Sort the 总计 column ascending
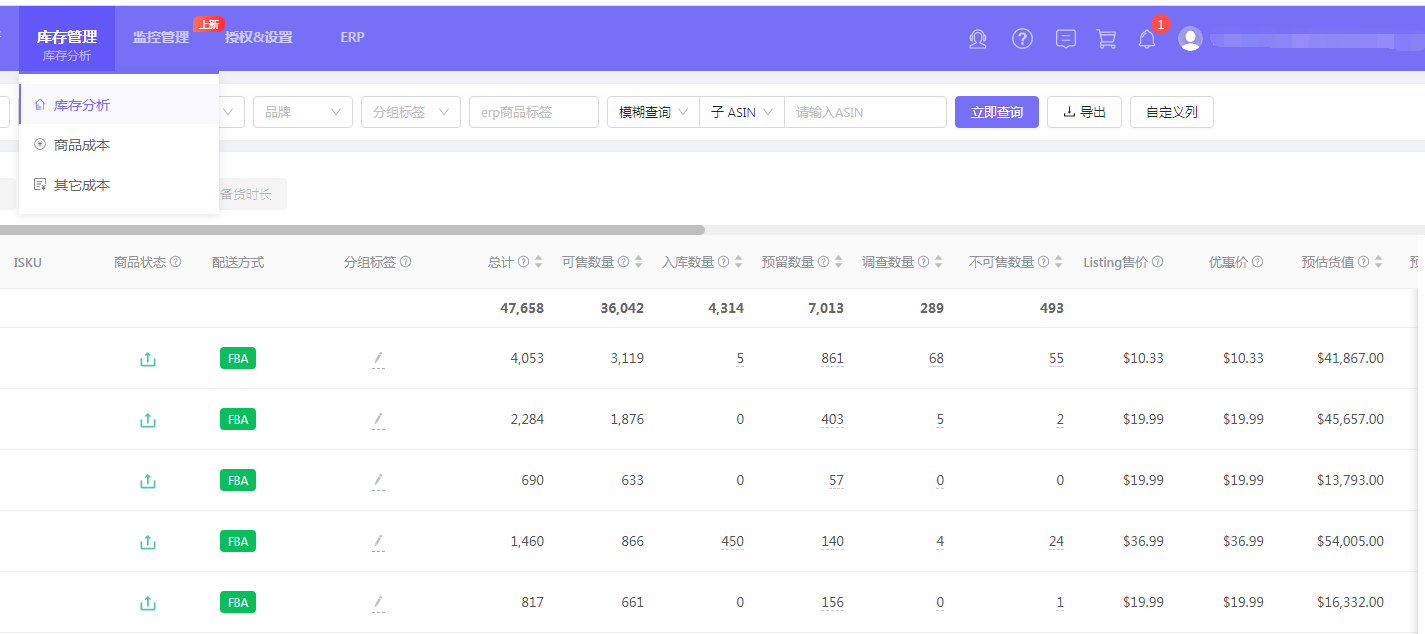This screenshot has width=1425, height=634. [x=537, y=258]
